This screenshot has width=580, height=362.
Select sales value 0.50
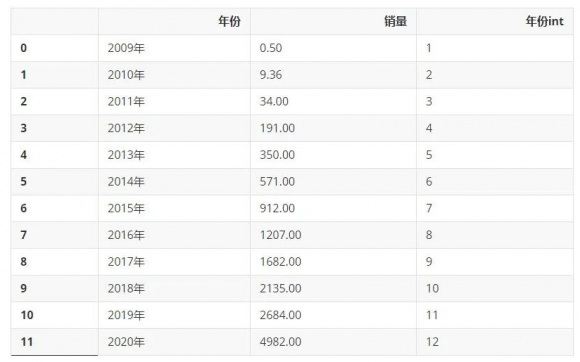coord(271,48)
